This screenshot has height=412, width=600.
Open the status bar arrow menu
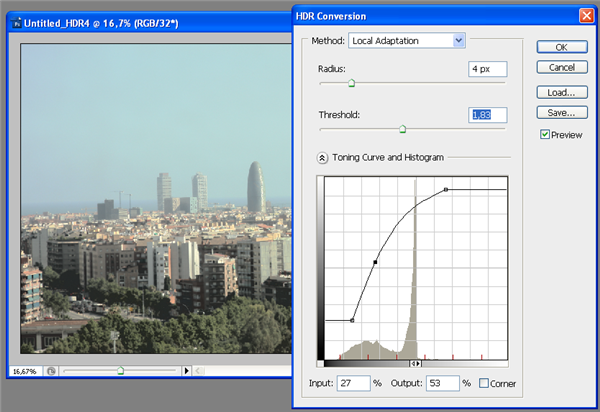186,371
